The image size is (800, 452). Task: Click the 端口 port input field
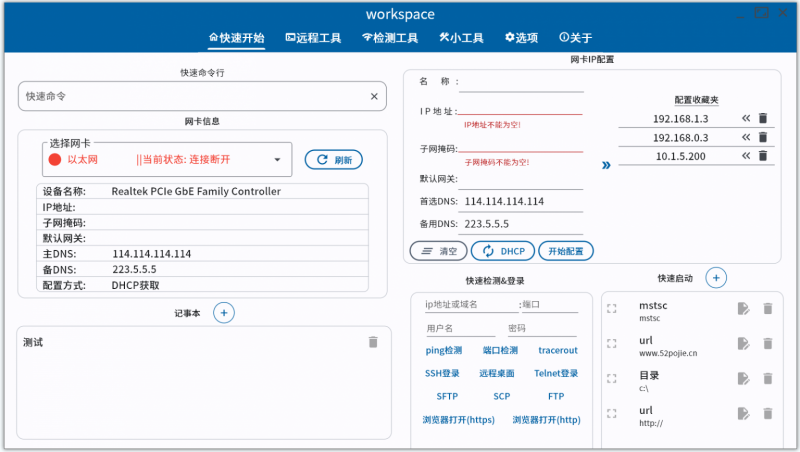[551, 305]
